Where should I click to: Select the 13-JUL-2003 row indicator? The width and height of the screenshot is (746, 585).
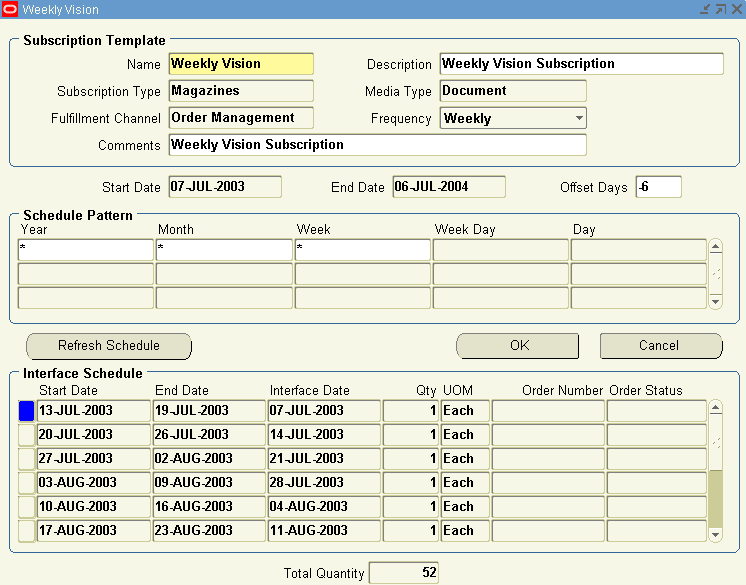click(26, 411)
